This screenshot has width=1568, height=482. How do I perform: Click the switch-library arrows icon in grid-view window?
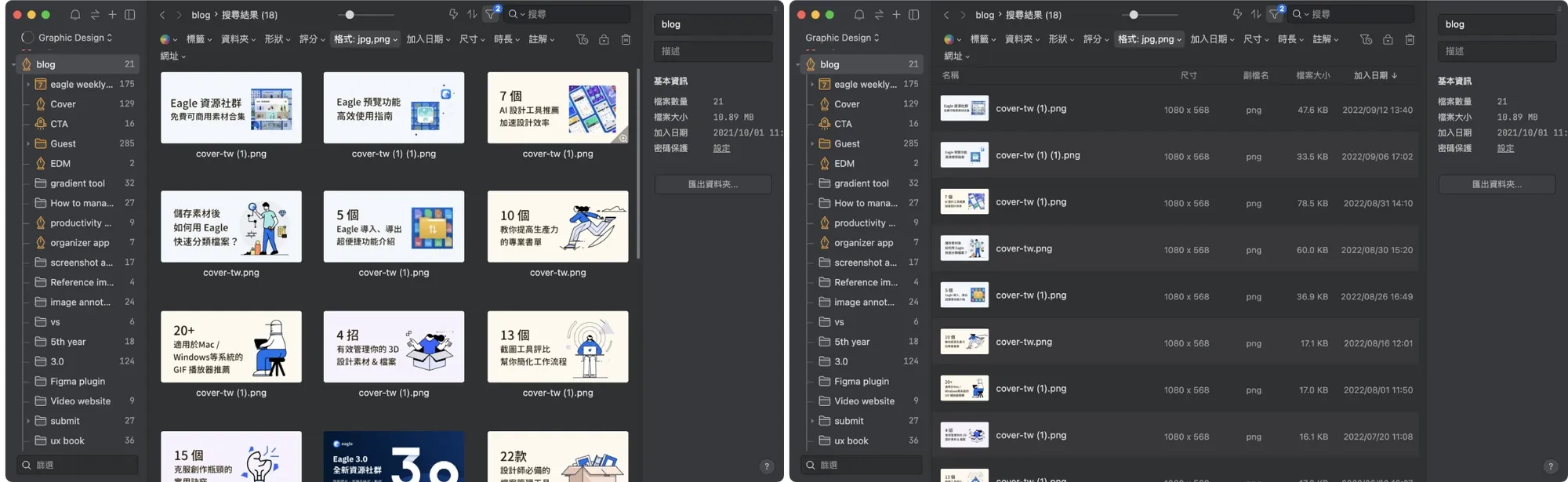(x=94, y=15)
